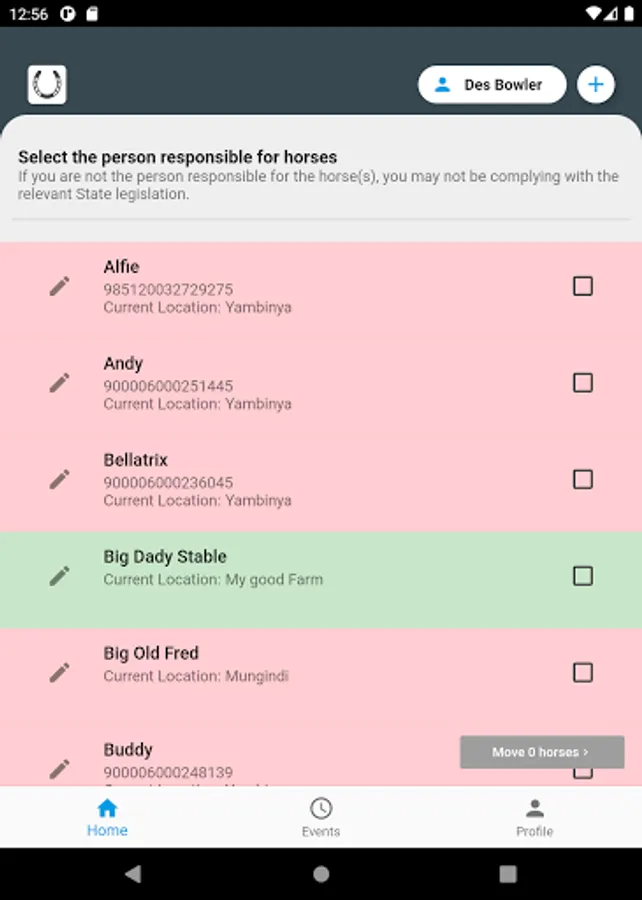Select the Big Dady Stable row name
Image resolution: width=642 pixels, height=900 pixels.
coord(165,557)
